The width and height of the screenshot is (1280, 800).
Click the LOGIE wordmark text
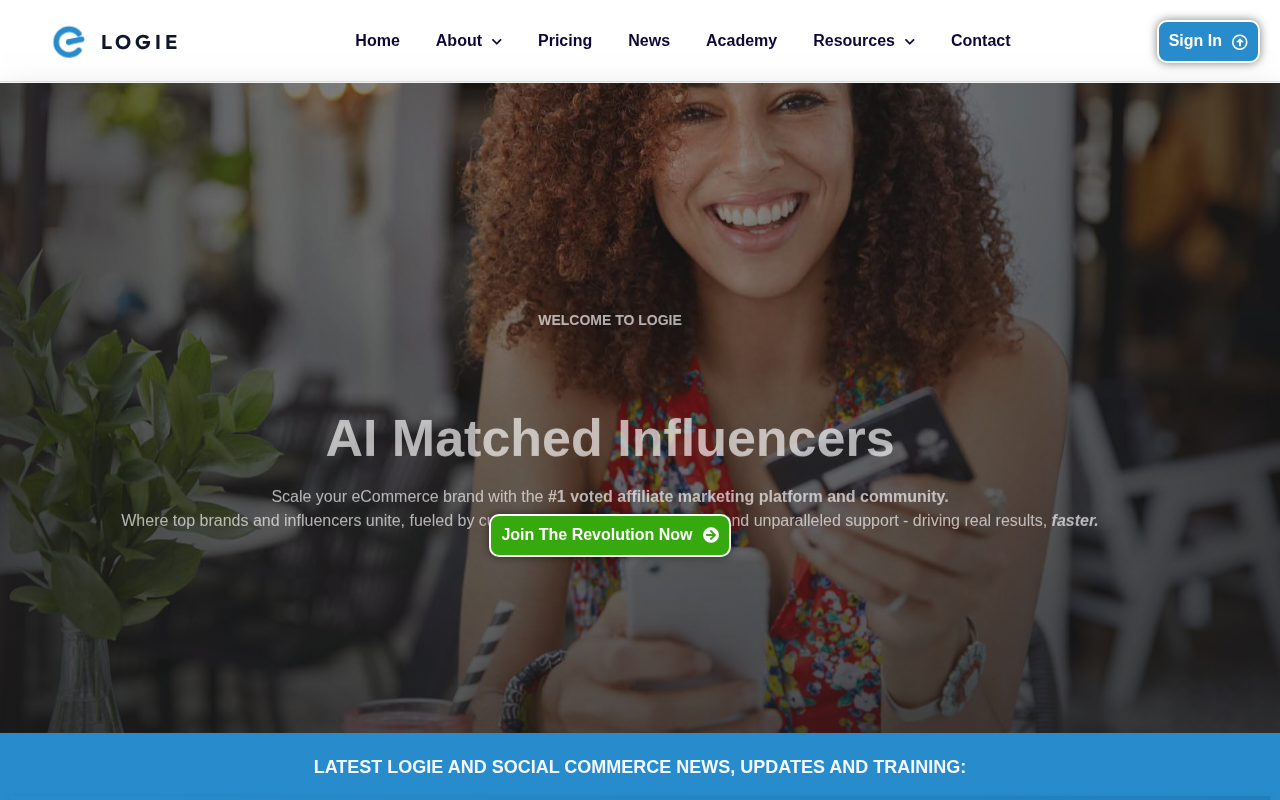[x=140, y=42]
